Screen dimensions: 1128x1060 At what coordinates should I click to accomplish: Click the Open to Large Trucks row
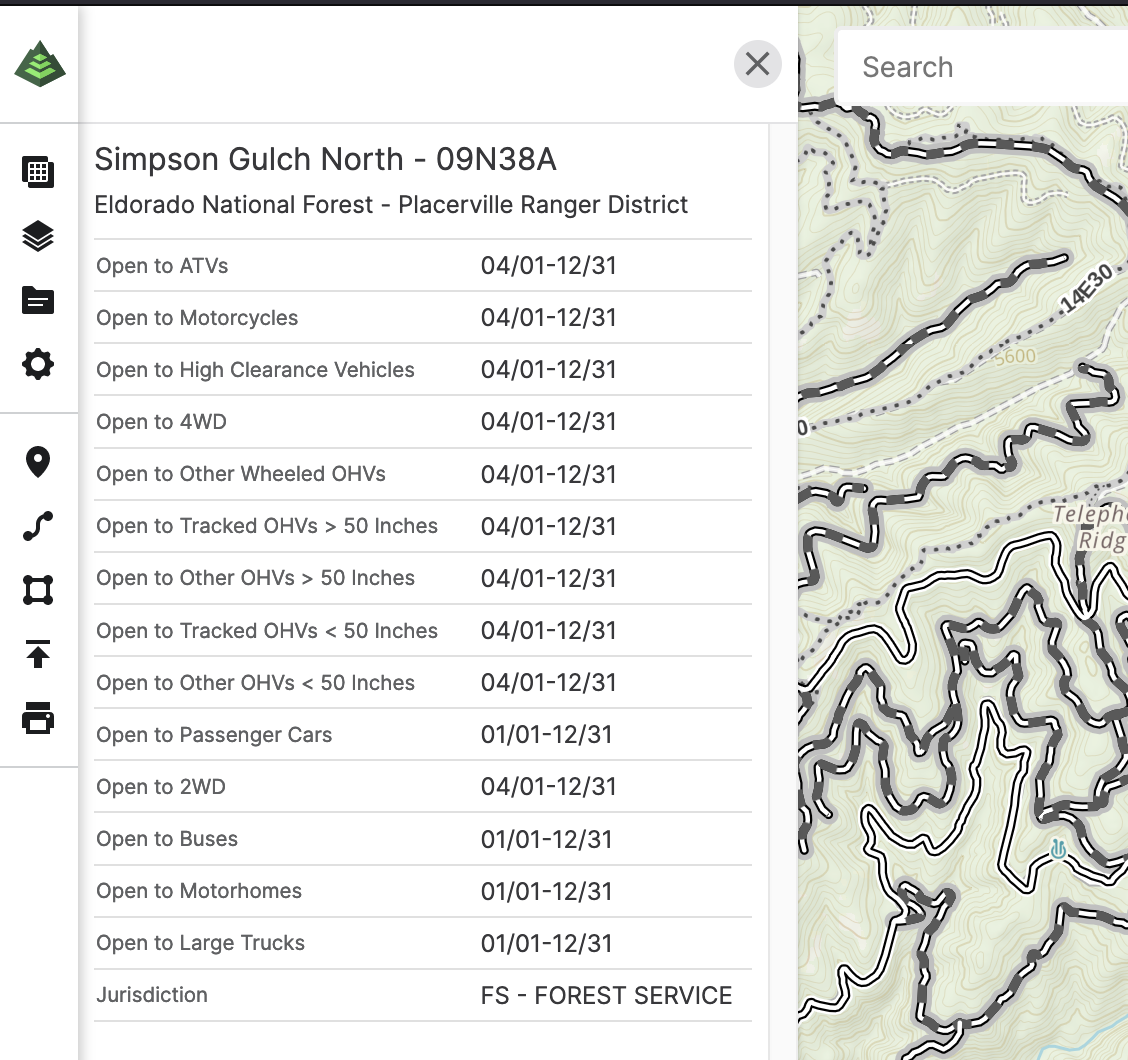tap(422, 943)
